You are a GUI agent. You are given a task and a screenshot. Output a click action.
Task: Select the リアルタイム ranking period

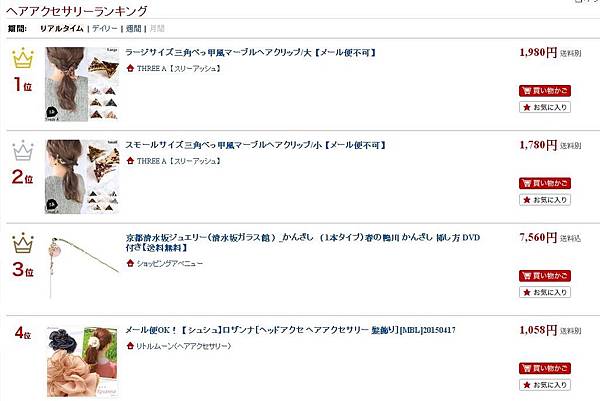coord(62,29)
